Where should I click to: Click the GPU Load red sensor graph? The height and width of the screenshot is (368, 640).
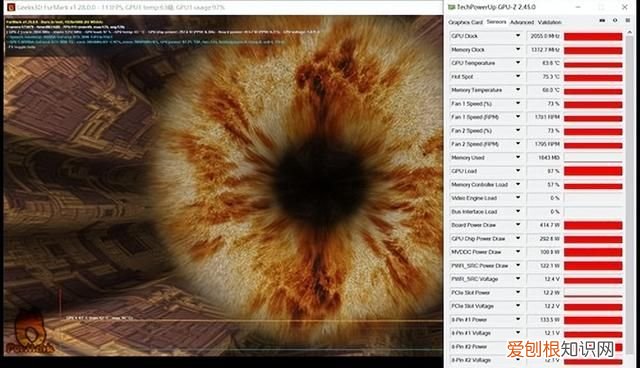point(593,171)
